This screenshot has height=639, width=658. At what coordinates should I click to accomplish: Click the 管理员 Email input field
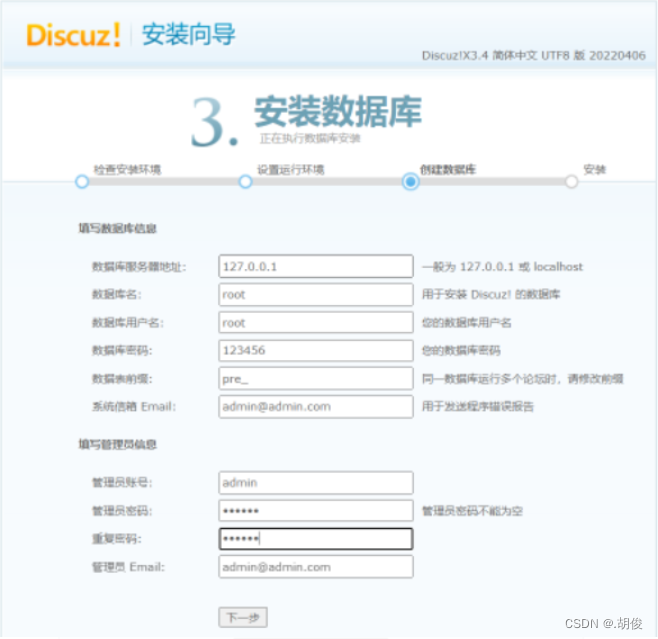(316, 567)
